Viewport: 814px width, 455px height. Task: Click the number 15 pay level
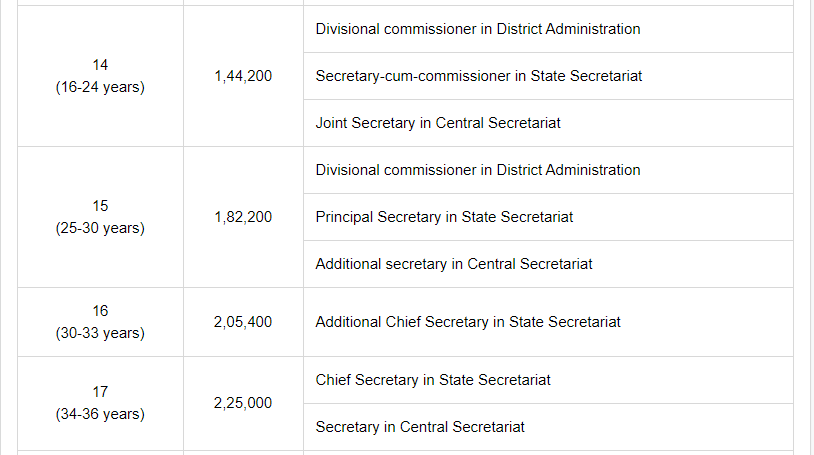click(100, 206)
